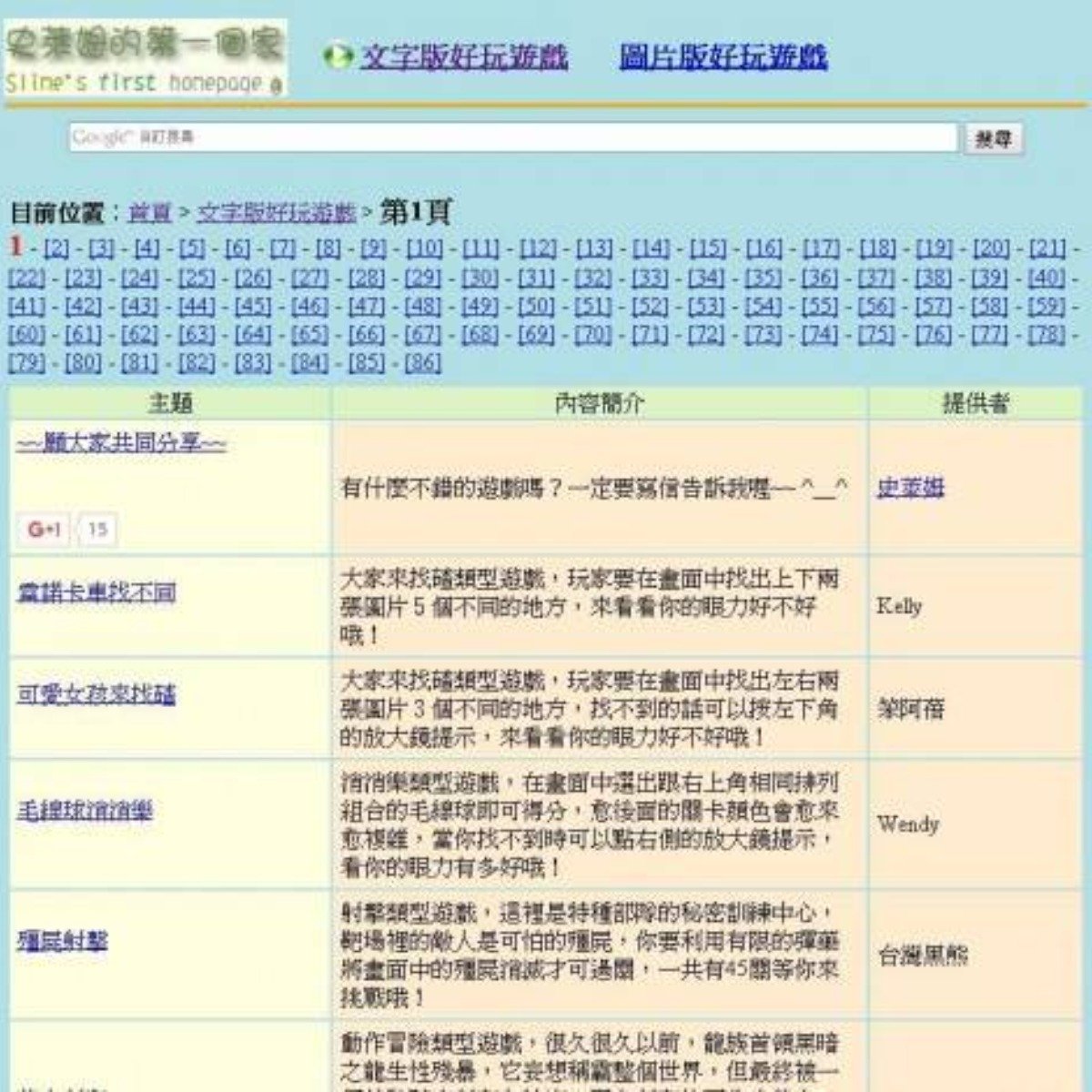
Task: Go to page [15]
Action: click(x=707, y=248)
